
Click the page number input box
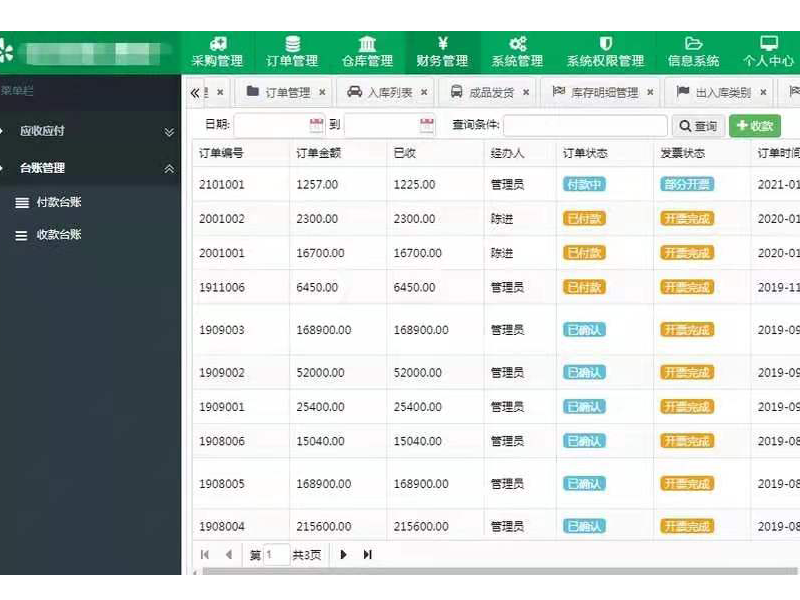click(277, 555)
